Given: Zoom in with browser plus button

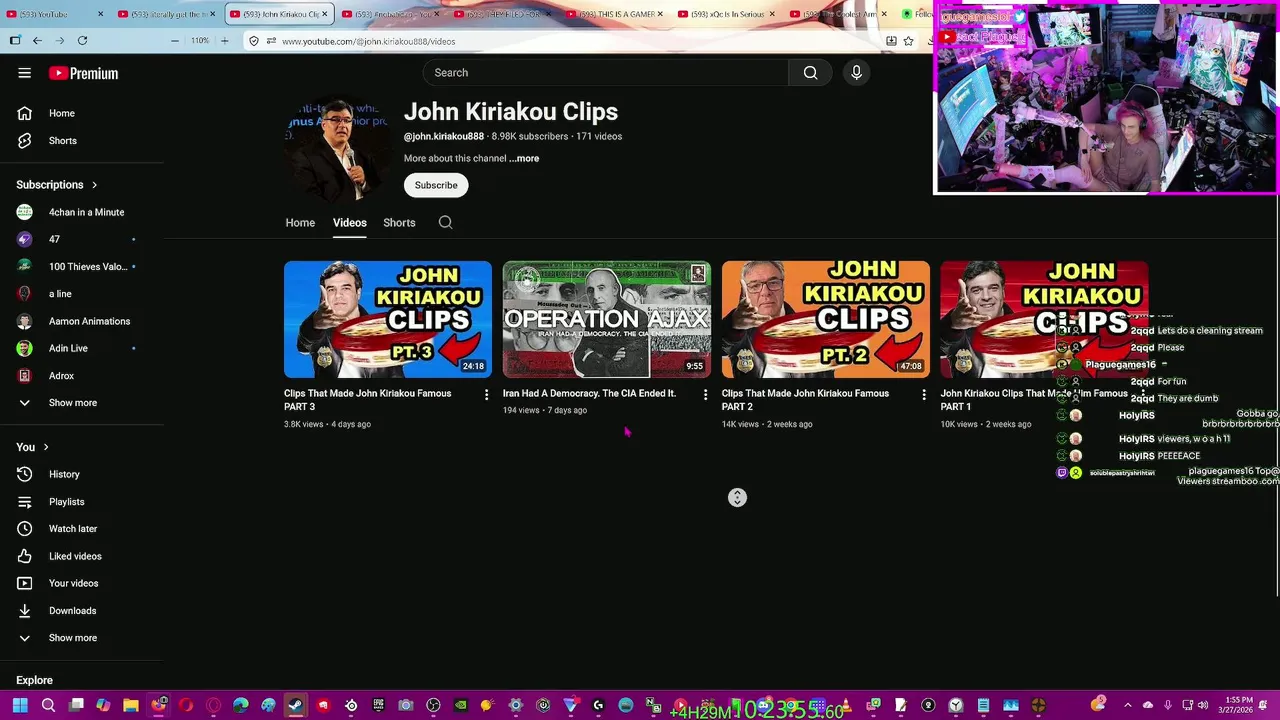Looking at the screenshot, I should (224, 41).
